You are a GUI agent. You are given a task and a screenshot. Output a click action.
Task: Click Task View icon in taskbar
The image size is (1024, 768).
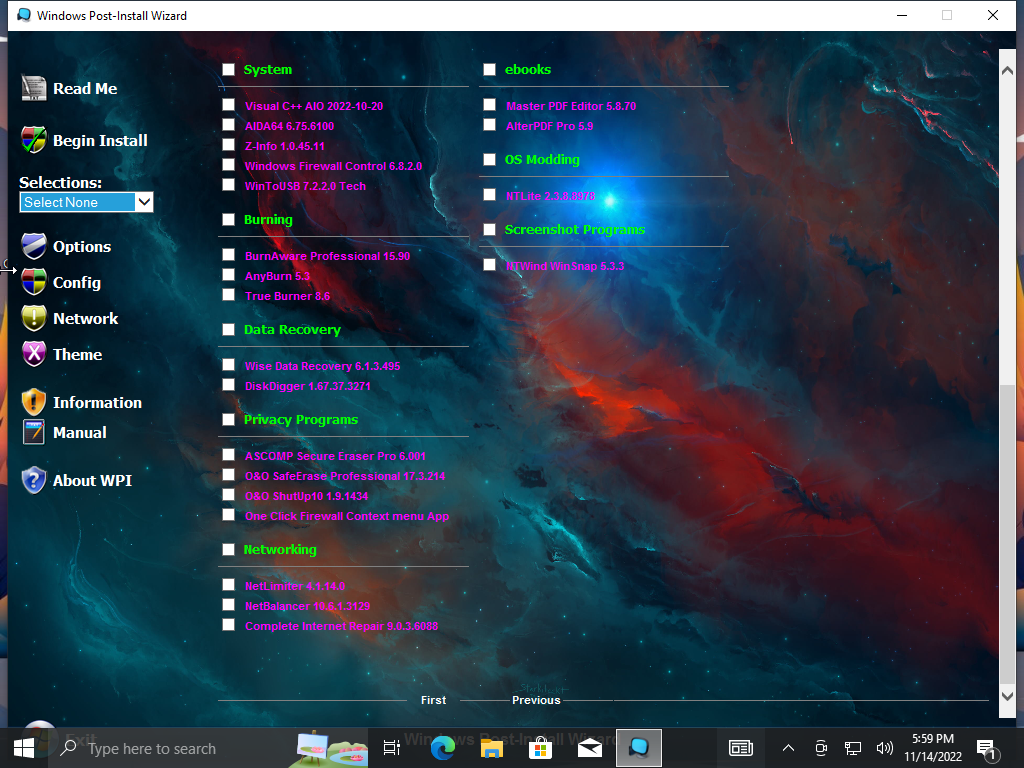[392, 748]
